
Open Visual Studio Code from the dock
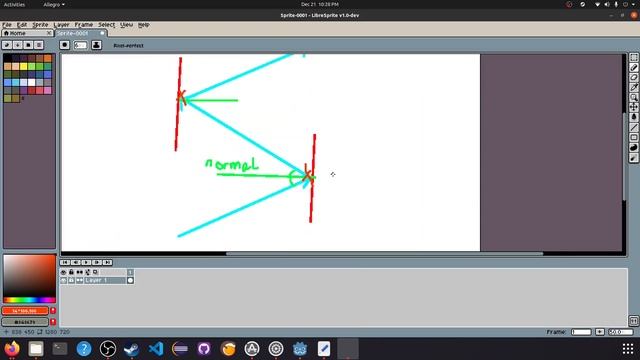coord(156,349)
